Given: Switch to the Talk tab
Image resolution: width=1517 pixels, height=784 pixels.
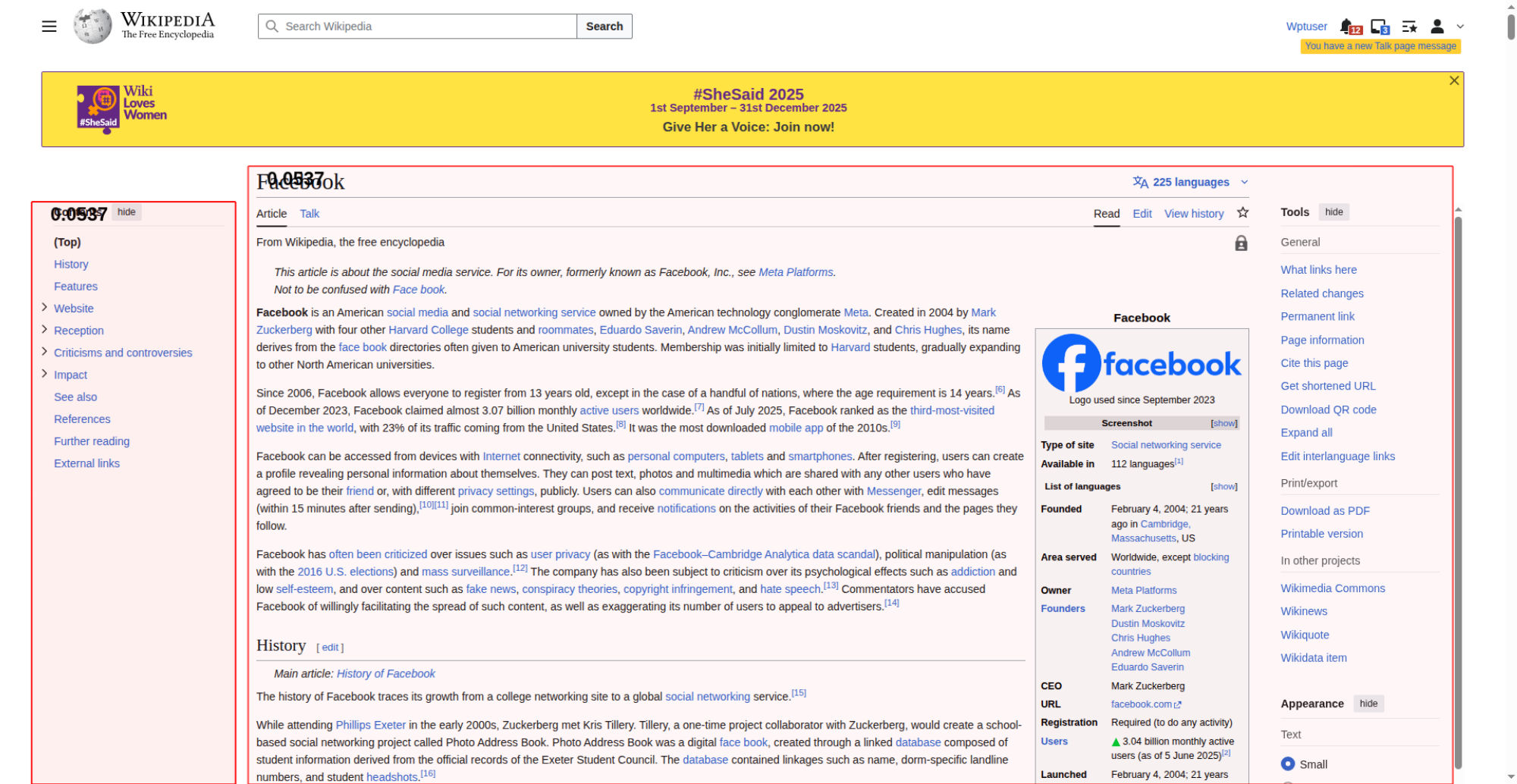Looking at the screenshot, I should click(309, 214).
